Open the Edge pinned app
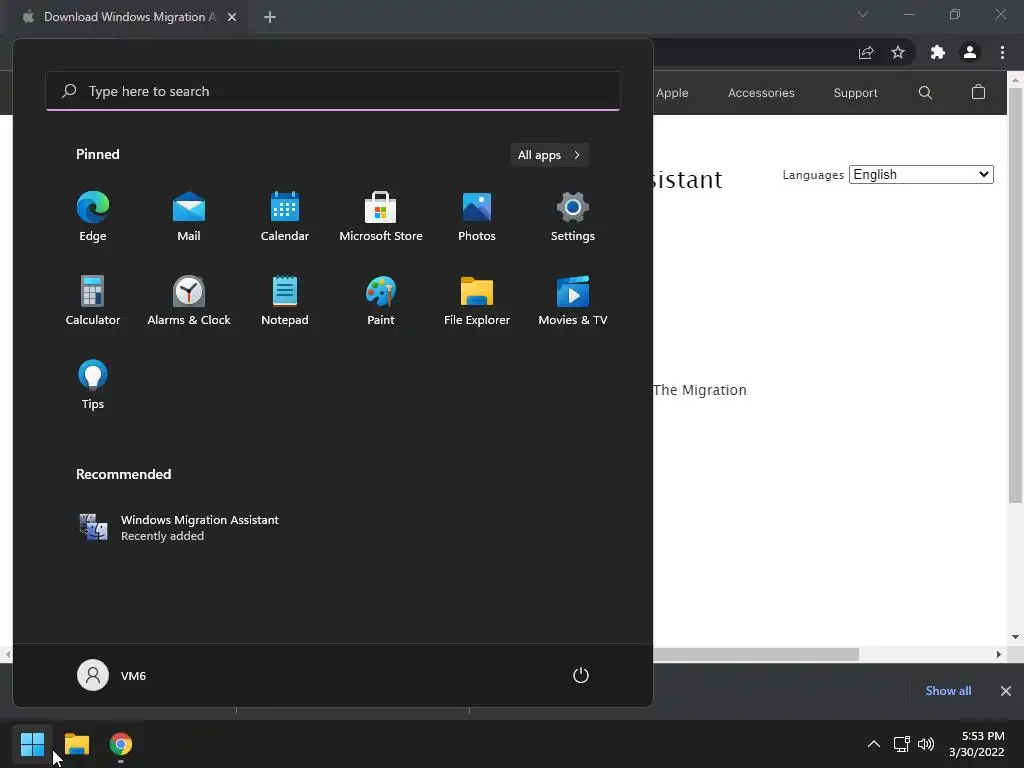This screenshot has width=1024, height=768. 93,216
